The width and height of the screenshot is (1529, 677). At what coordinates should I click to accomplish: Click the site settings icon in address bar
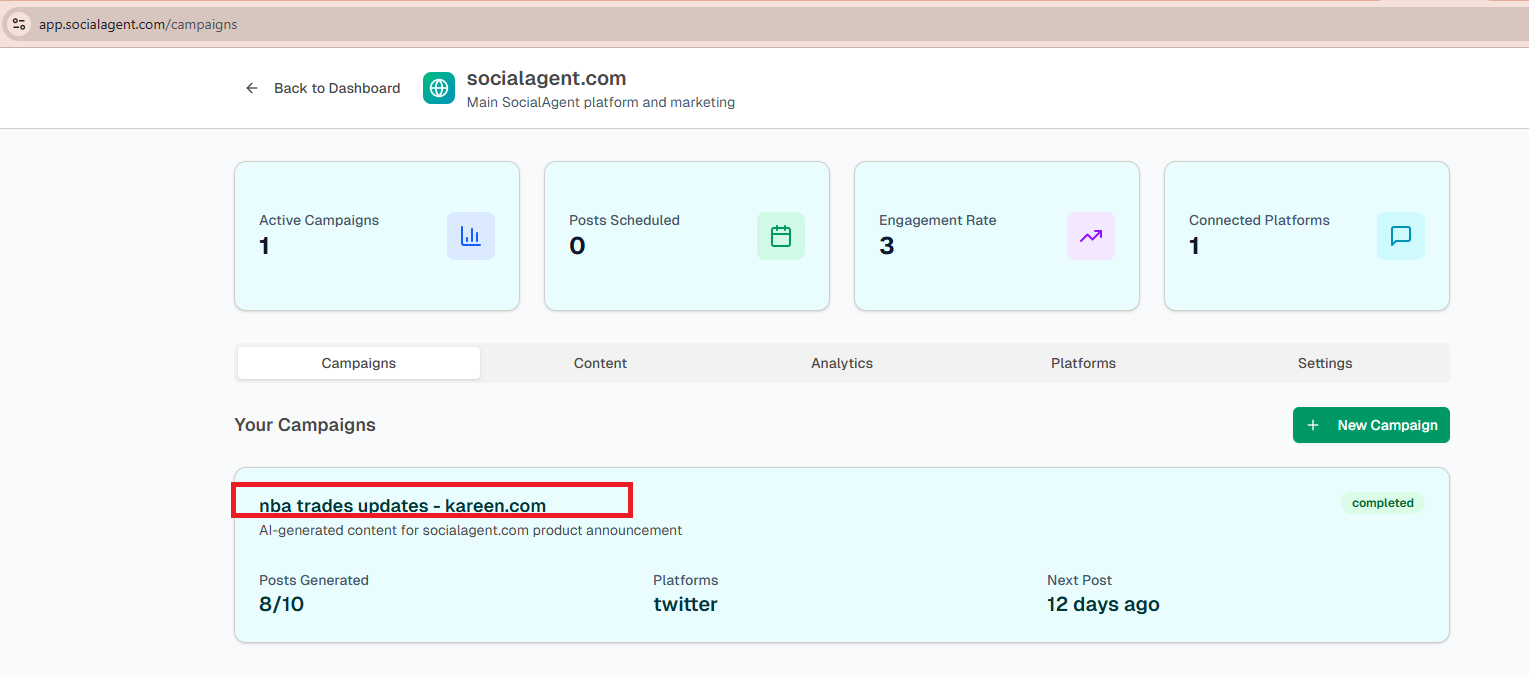19,24
